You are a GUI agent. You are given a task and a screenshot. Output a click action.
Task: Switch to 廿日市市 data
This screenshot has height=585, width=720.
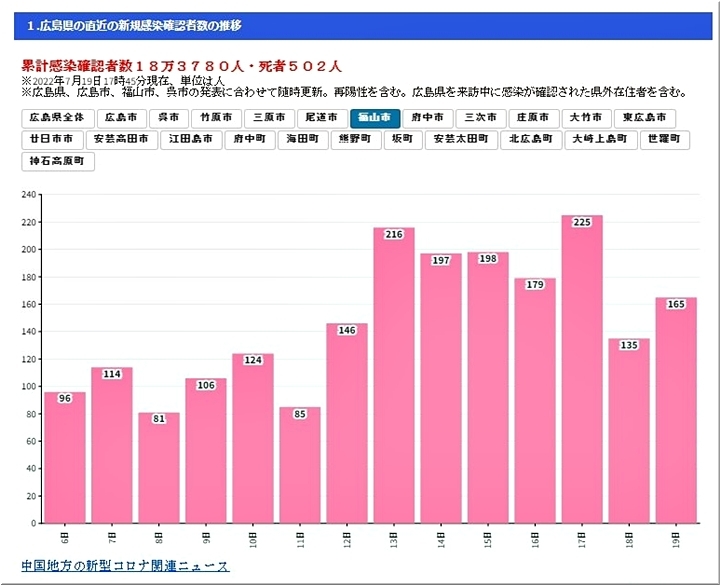[x=51, y=140]
